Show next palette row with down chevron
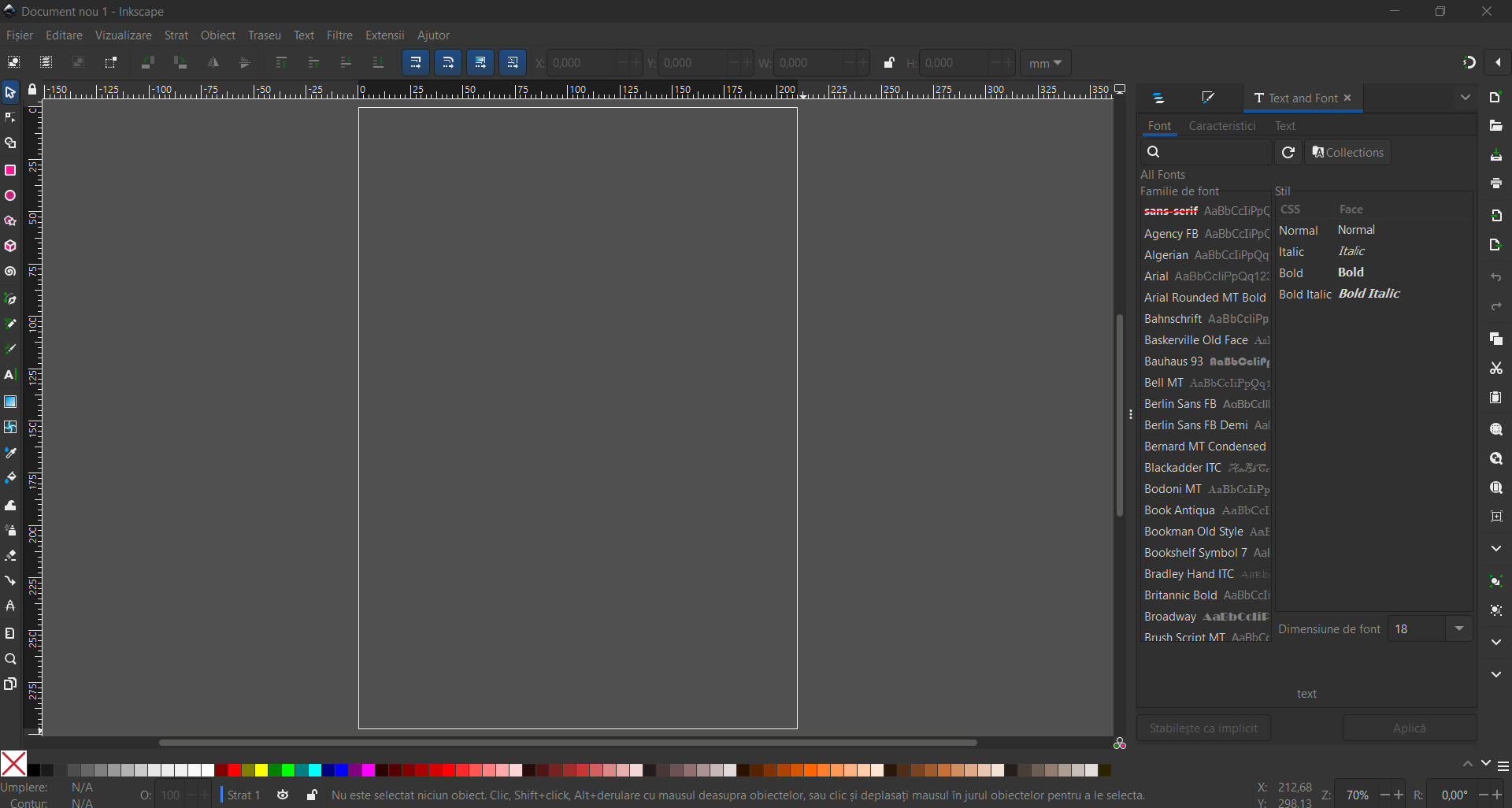Screen dimensions: 1512x808 [1486, 764]
